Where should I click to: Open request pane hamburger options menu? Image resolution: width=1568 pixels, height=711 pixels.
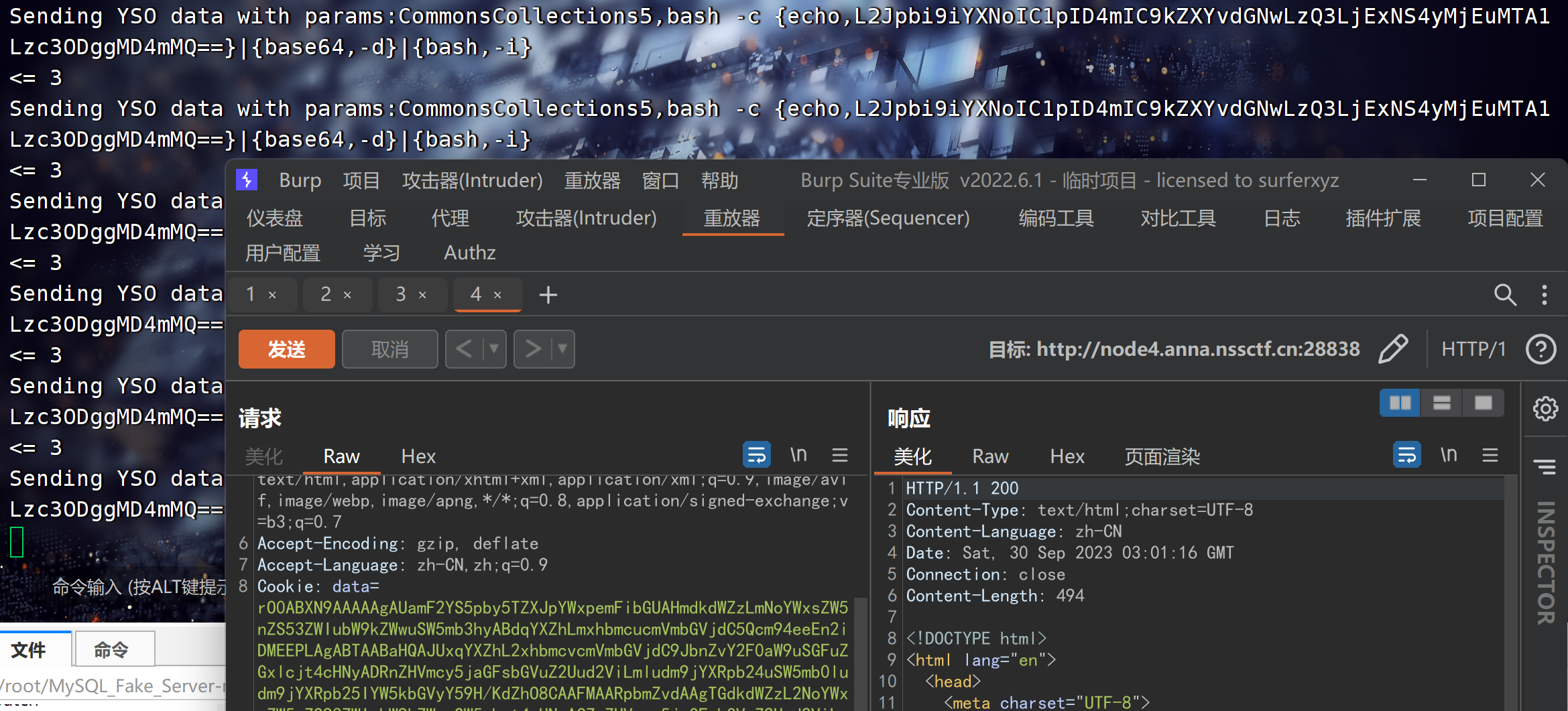point(840,456)
